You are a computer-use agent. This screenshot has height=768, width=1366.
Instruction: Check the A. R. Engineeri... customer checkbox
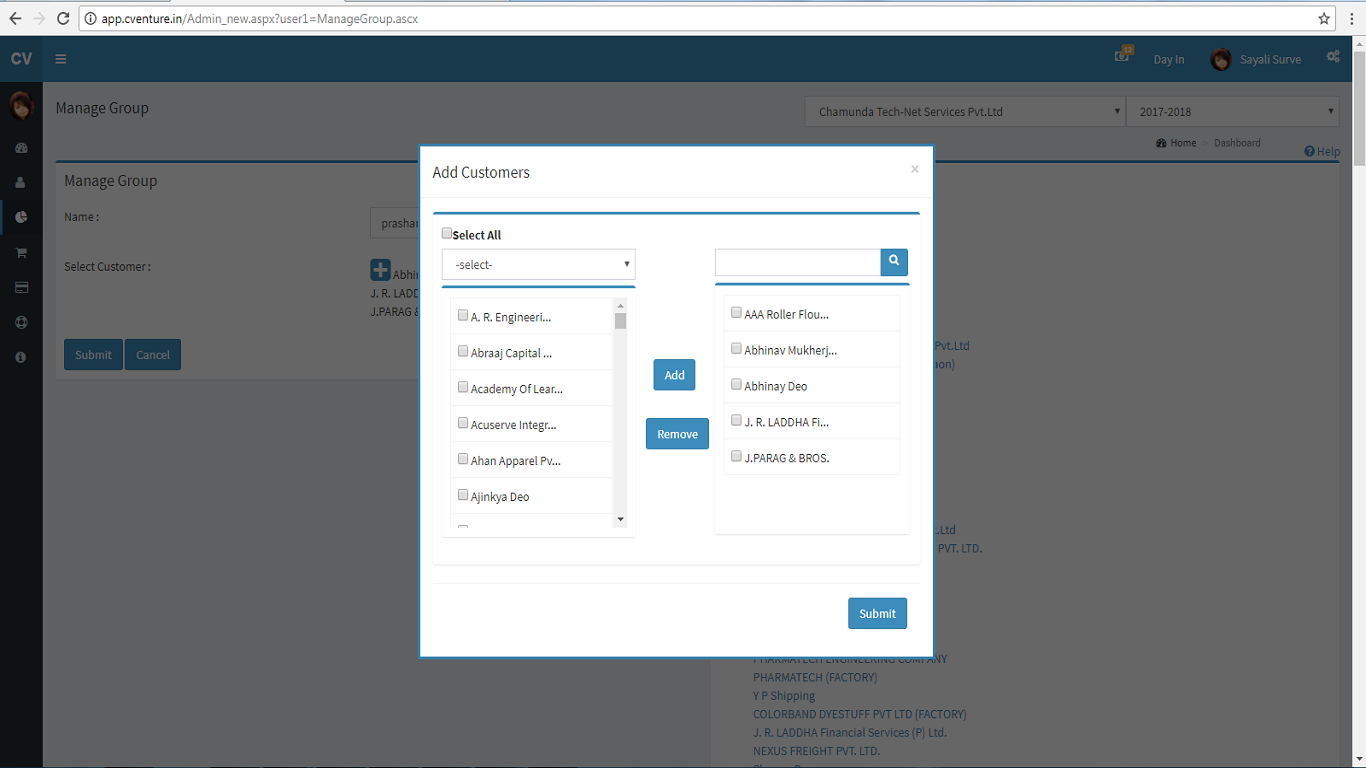pyautogui.click(x=463, y=315)
